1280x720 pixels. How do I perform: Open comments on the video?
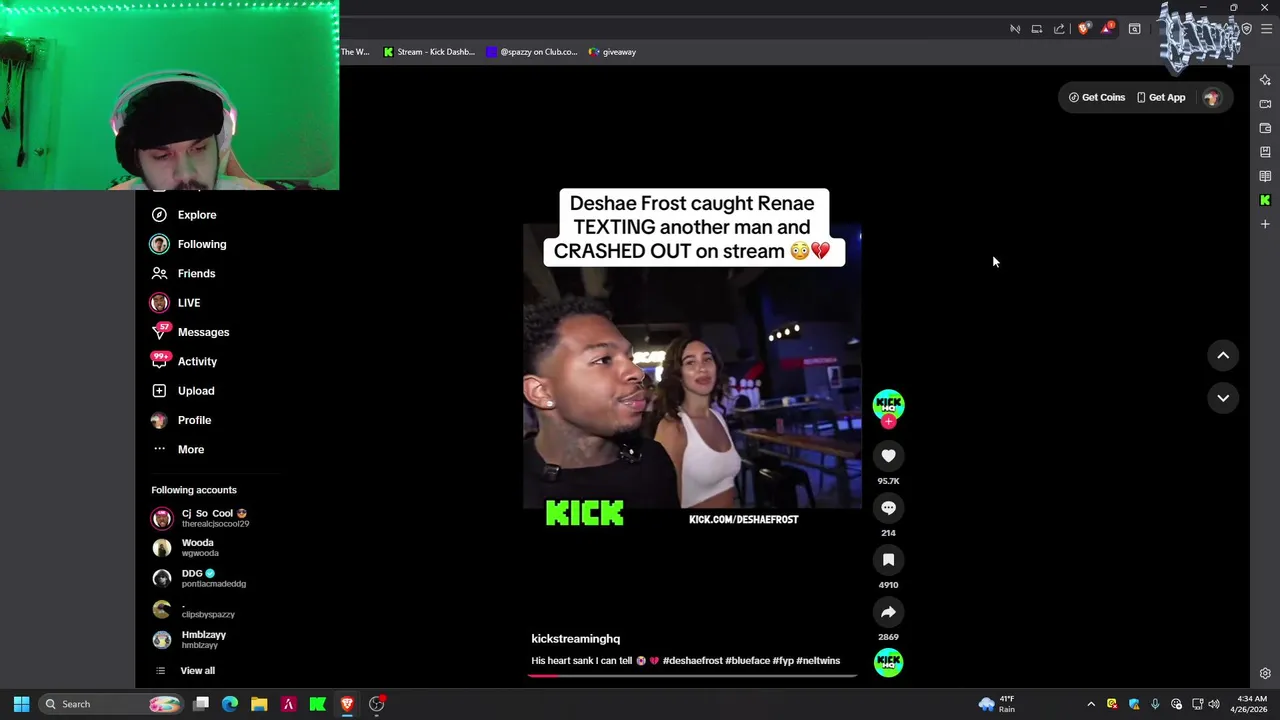(888, 508)
